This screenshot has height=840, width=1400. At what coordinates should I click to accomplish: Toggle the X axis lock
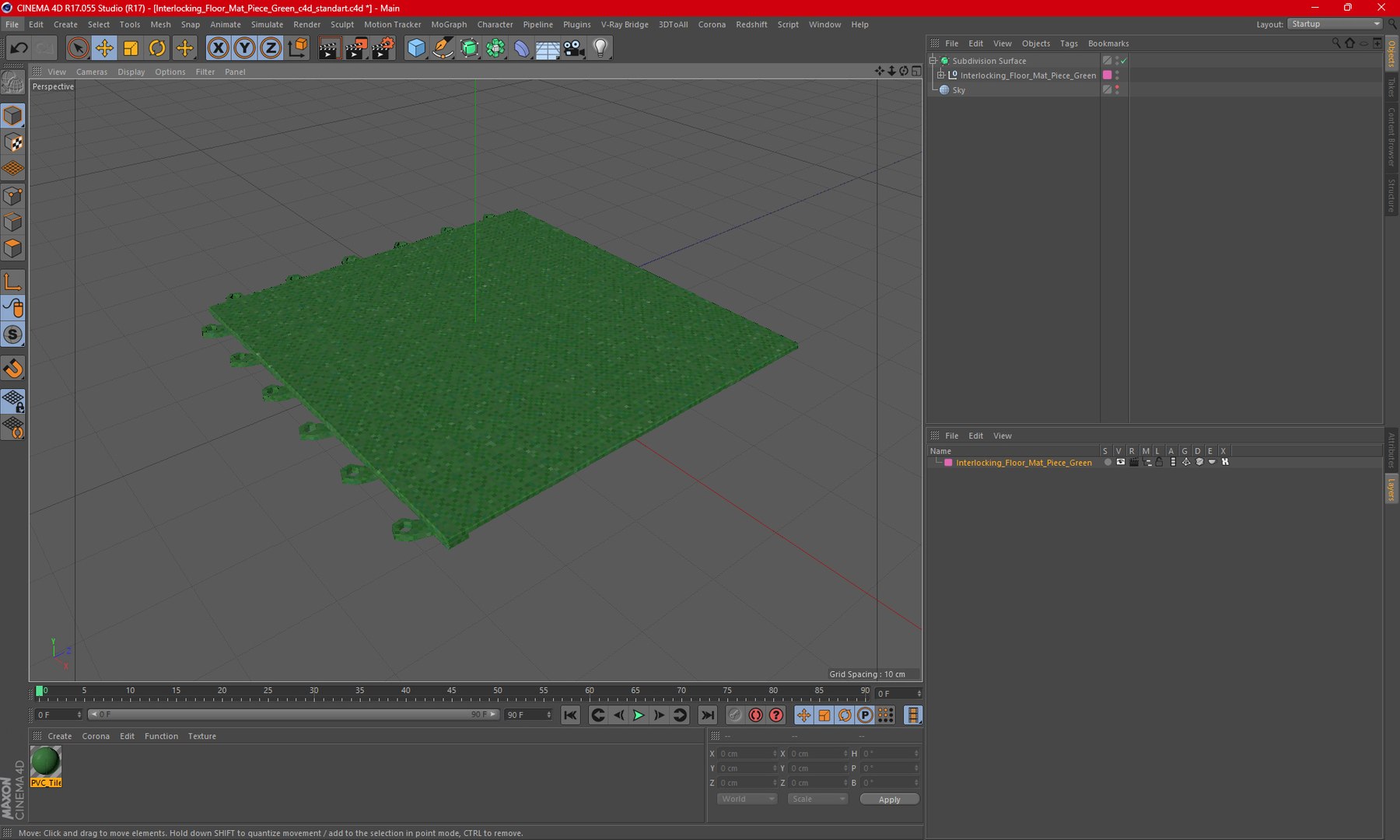219,48
